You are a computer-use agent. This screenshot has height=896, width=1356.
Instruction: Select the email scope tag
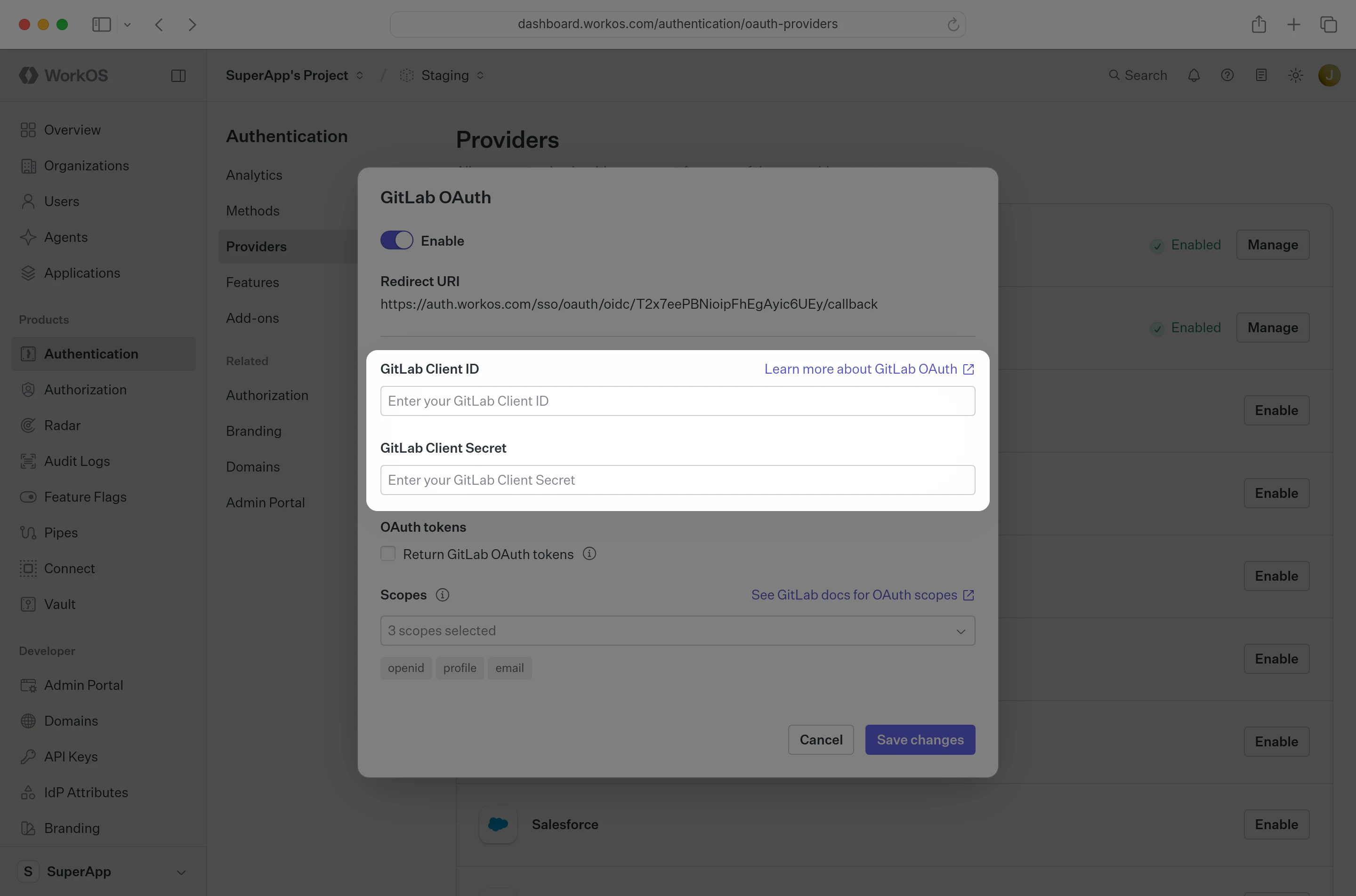pyautogui.click(x=509, y=668)
